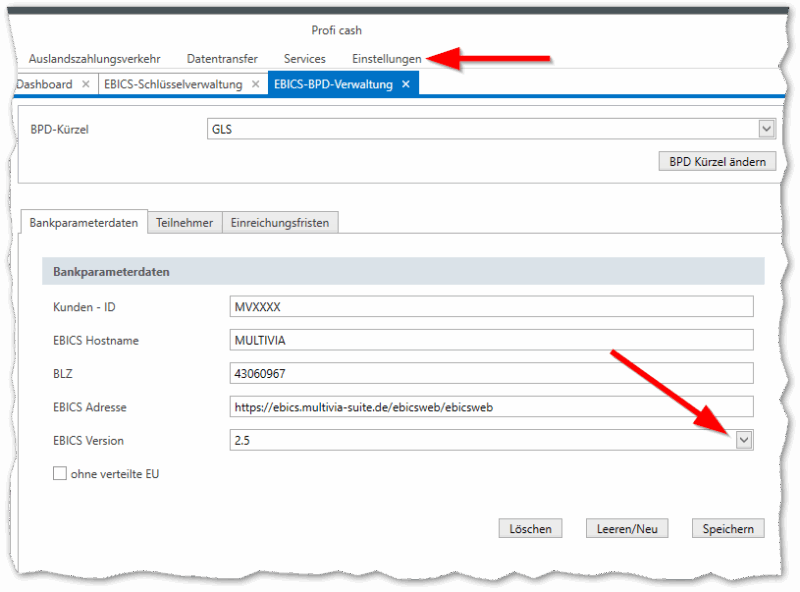Click the 'BPD Kürzel ändern' button
This screenshot has width=800, height=592.
(716, 160)
